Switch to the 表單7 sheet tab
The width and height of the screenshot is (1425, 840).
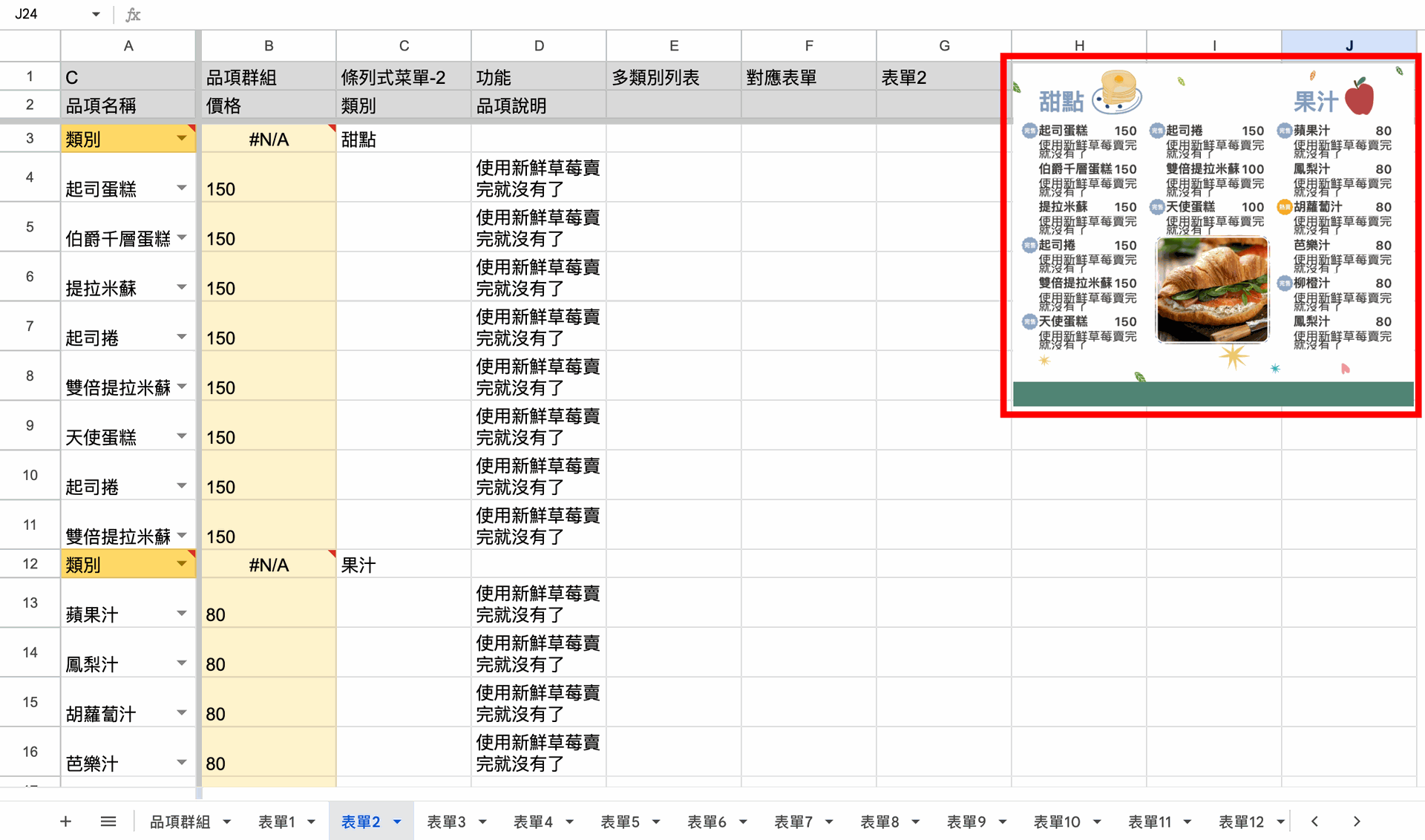click(793, 821)
